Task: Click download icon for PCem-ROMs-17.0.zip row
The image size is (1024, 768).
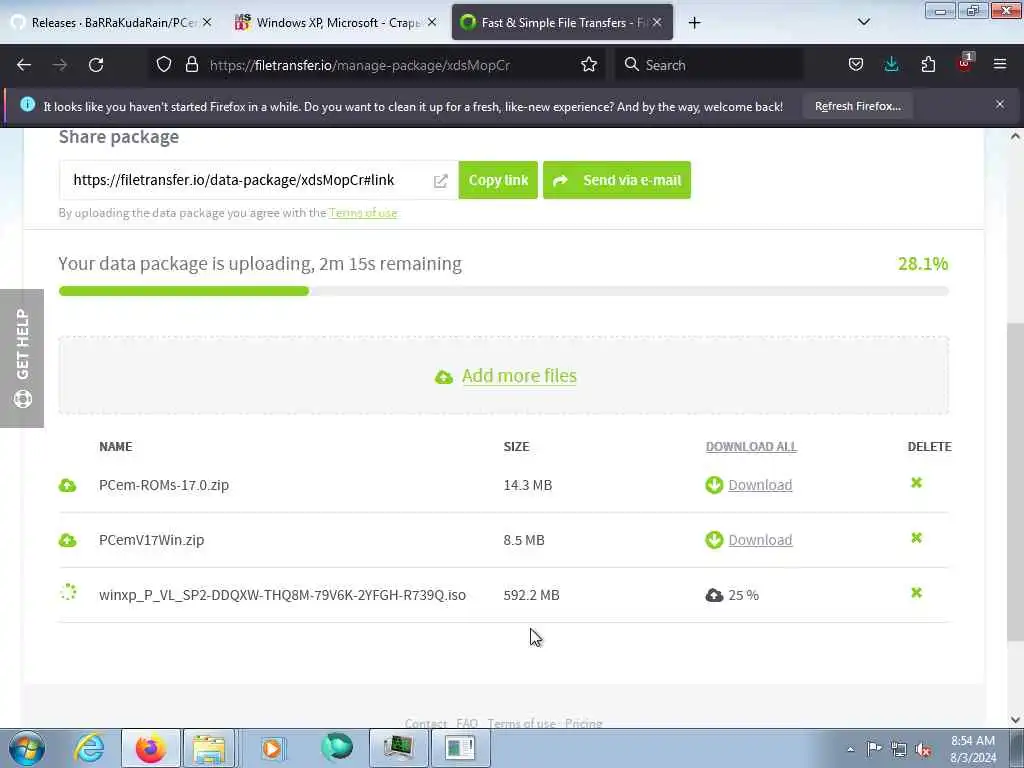Action: [x=714, y=485]
